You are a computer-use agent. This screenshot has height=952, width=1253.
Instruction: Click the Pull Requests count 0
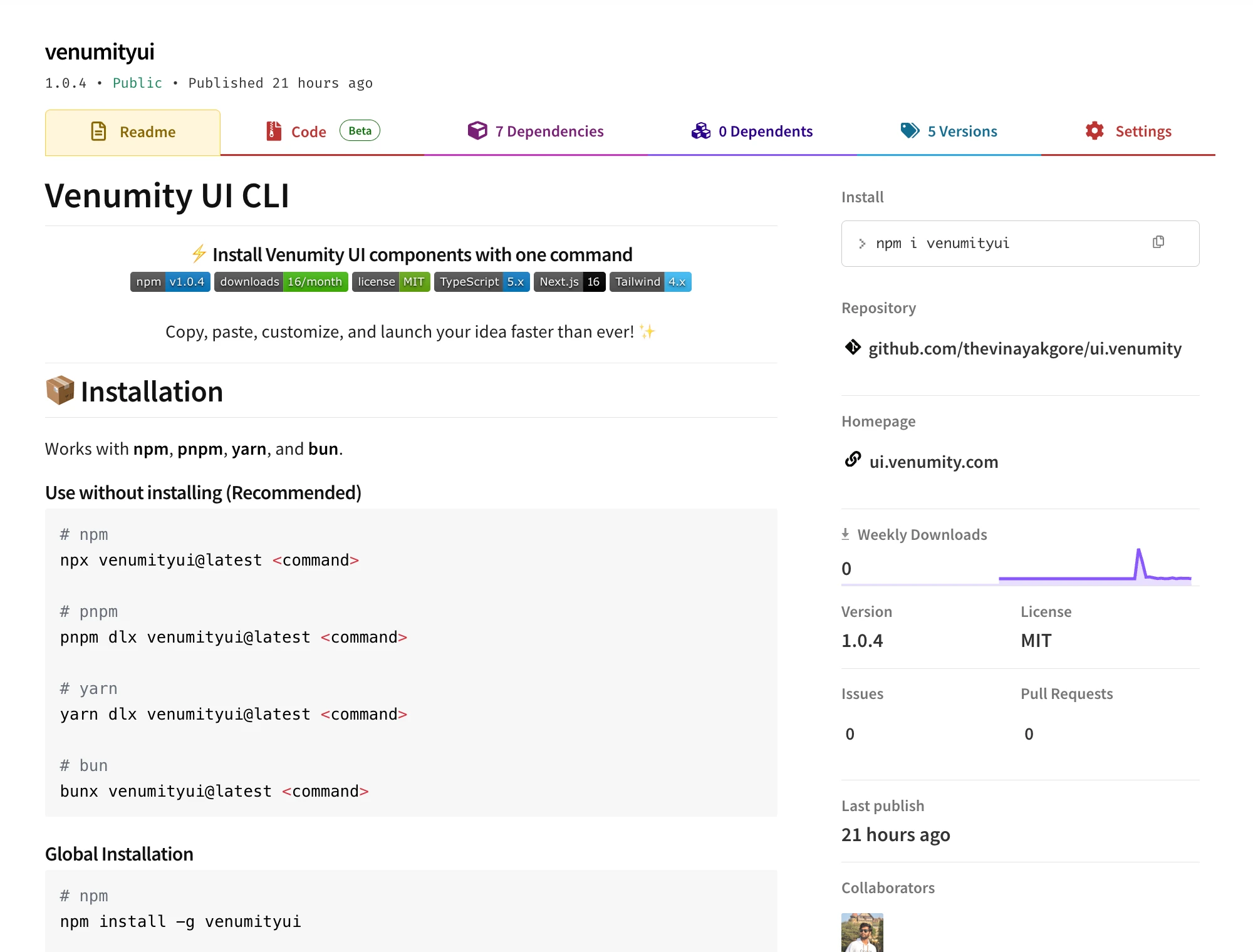point(1029,734)
